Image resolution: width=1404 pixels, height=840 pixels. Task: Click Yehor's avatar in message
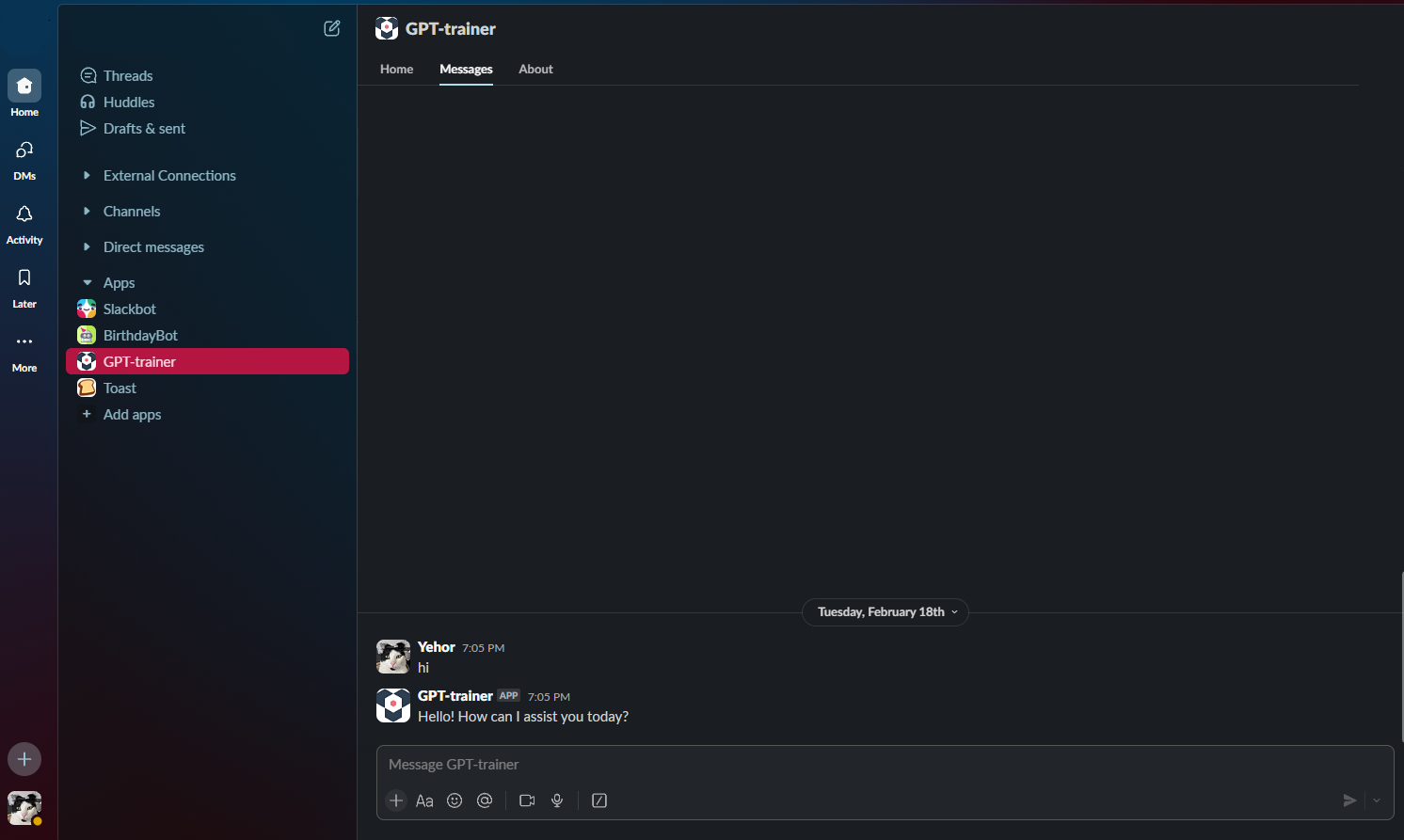(393, 657)
